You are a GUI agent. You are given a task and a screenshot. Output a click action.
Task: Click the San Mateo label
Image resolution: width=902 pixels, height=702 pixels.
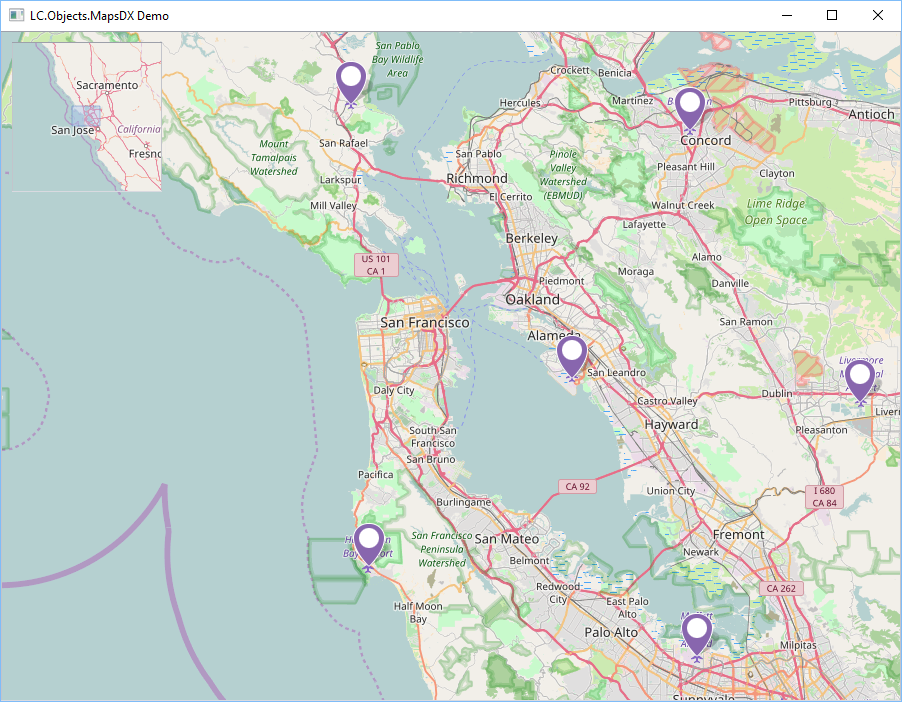(507, 539)
